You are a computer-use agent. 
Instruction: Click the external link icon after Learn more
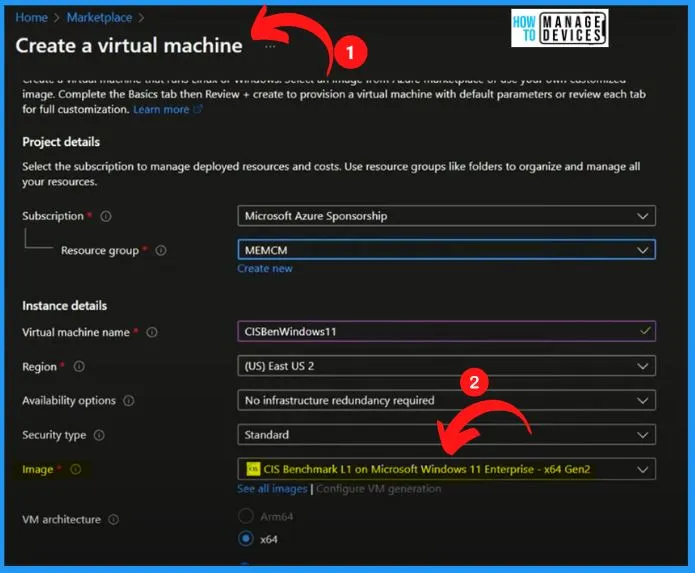click(198, 109)
